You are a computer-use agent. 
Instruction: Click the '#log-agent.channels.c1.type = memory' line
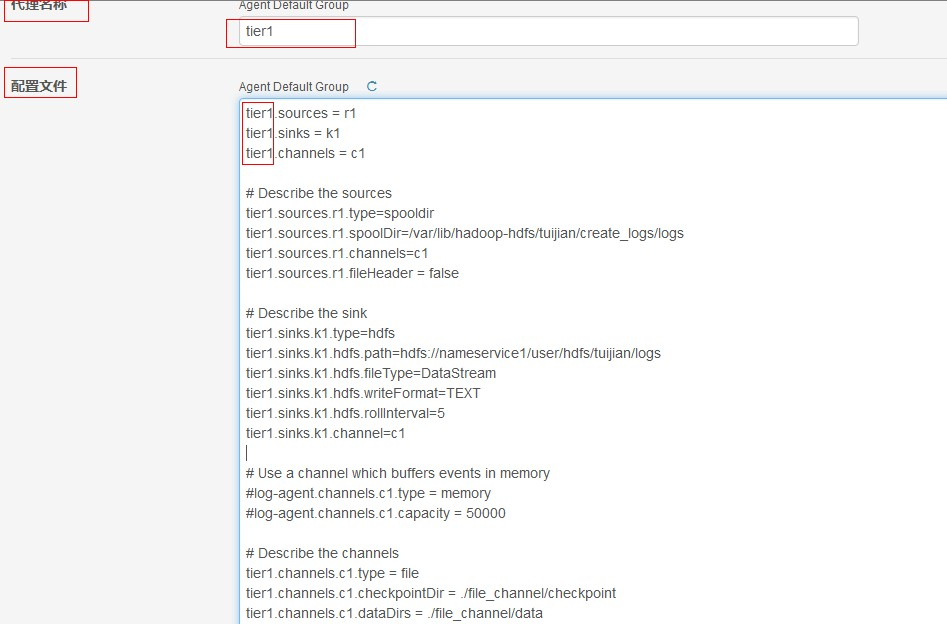(368, 493)
